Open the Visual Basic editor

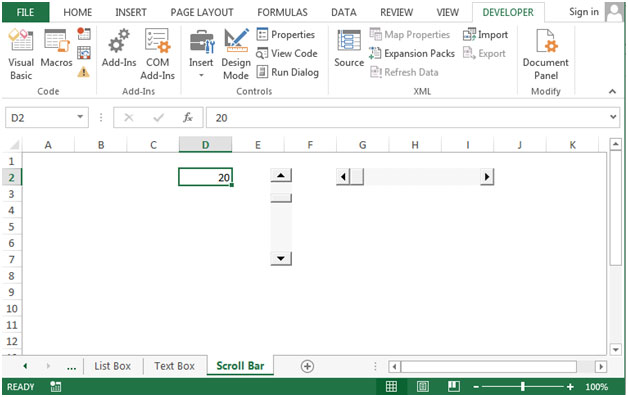[21, 54]
